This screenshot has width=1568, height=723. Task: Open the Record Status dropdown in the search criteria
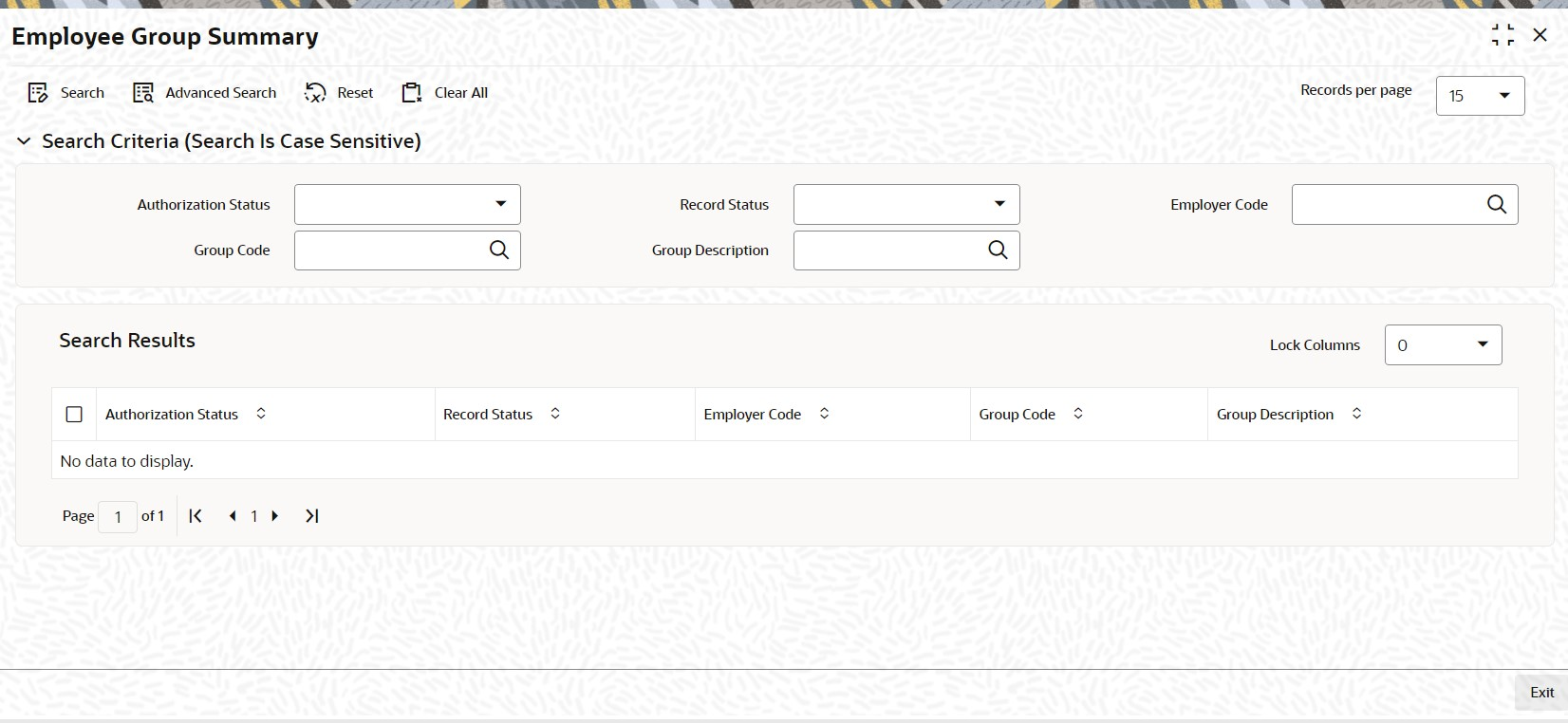906,205
